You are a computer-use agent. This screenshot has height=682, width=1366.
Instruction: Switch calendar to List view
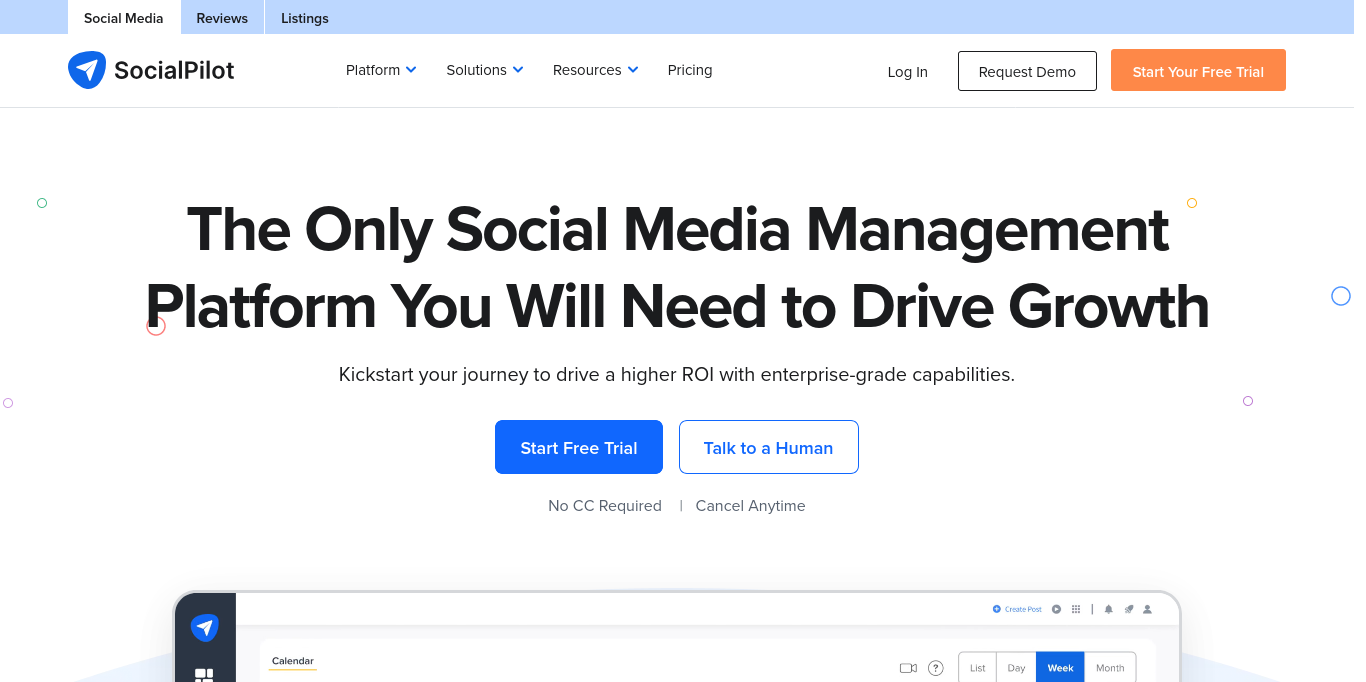point(977,668)
